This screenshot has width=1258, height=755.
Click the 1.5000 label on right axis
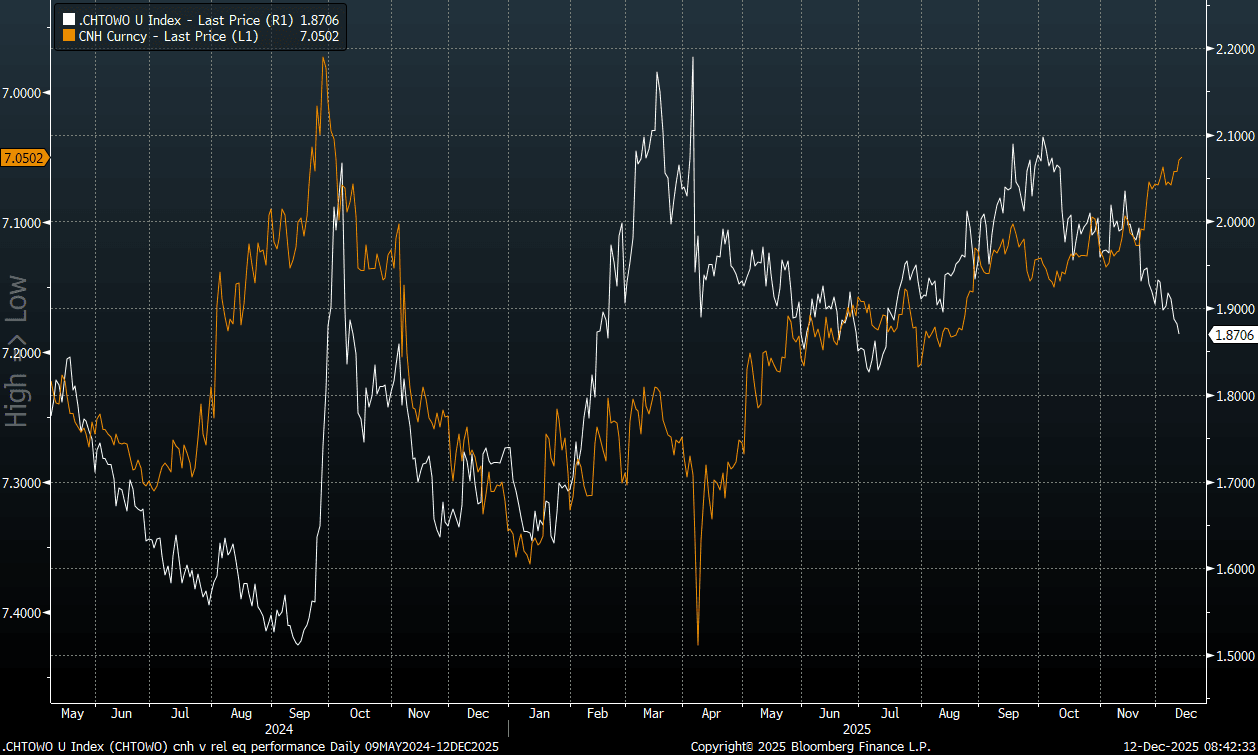pyautogui.click(x=1233, y=656)
